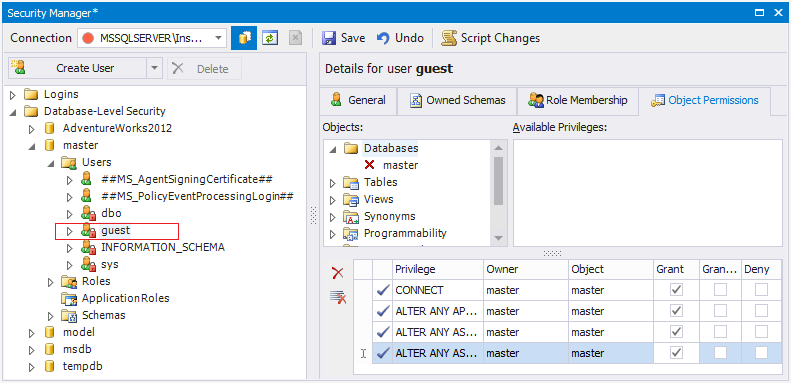Click the ApplicationRoles folder icon
Screen dimensions: 791x383
point(69,299)
